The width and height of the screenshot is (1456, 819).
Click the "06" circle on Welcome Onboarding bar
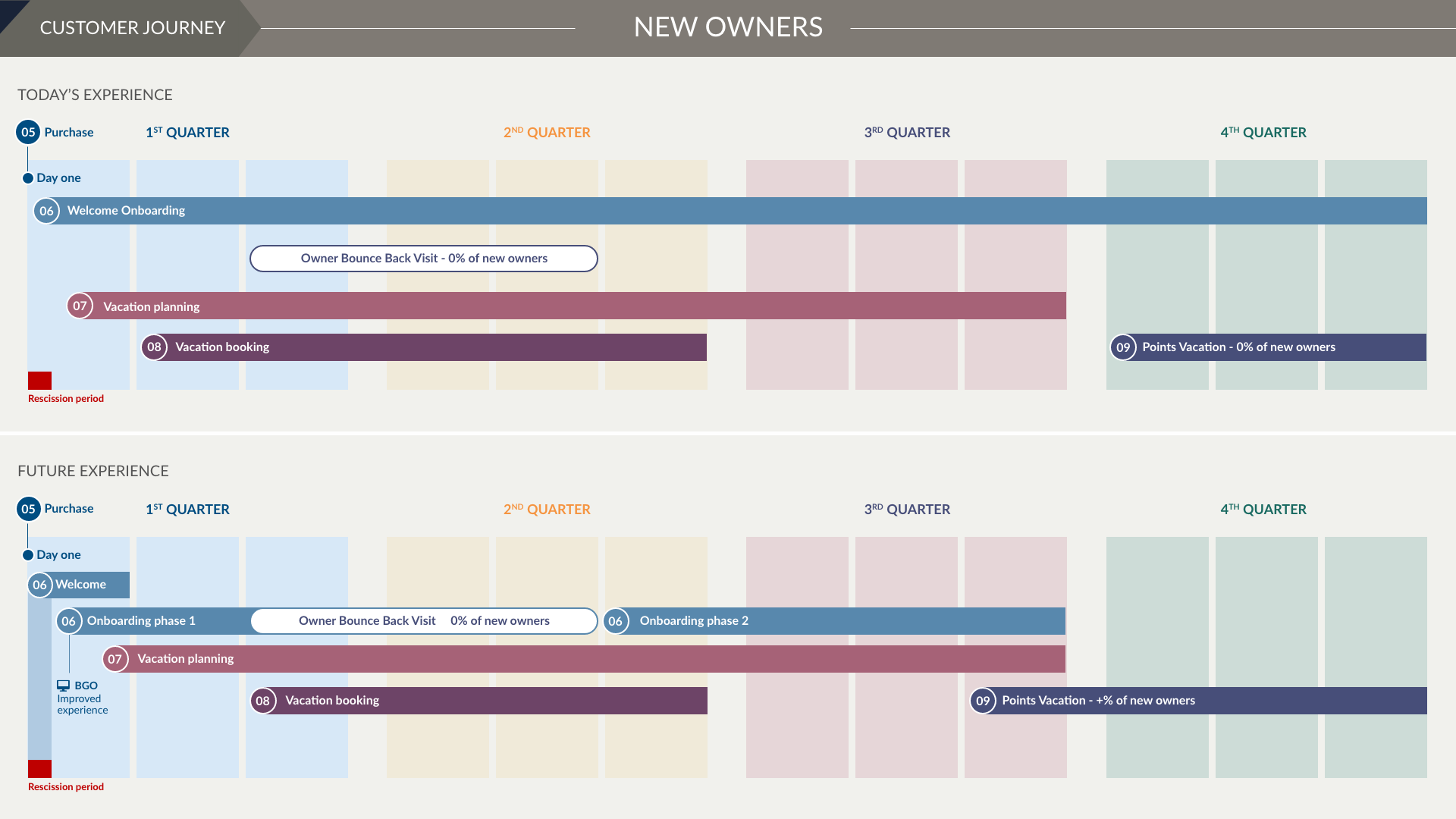(46, 210)
